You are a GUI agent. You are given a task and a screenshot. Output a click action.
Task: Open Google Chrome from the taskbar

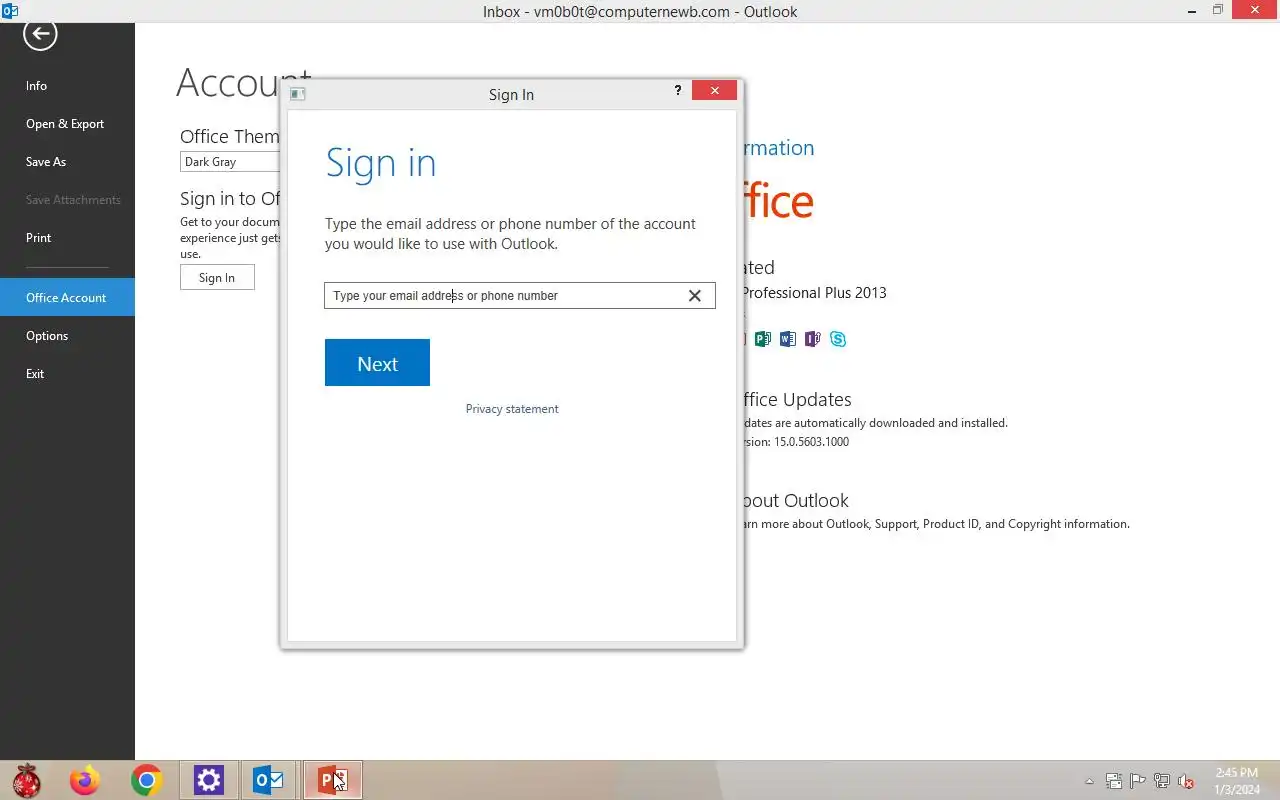click(x=146, y=780)
